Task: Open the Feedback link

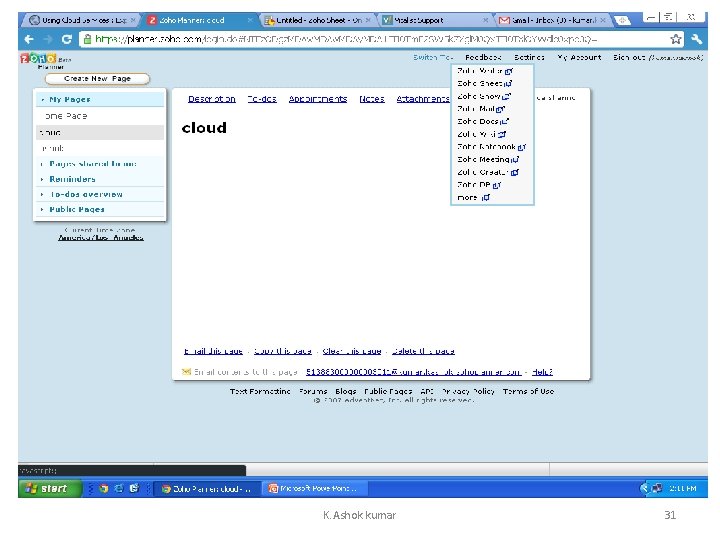Action: click(x=483, y=57)
